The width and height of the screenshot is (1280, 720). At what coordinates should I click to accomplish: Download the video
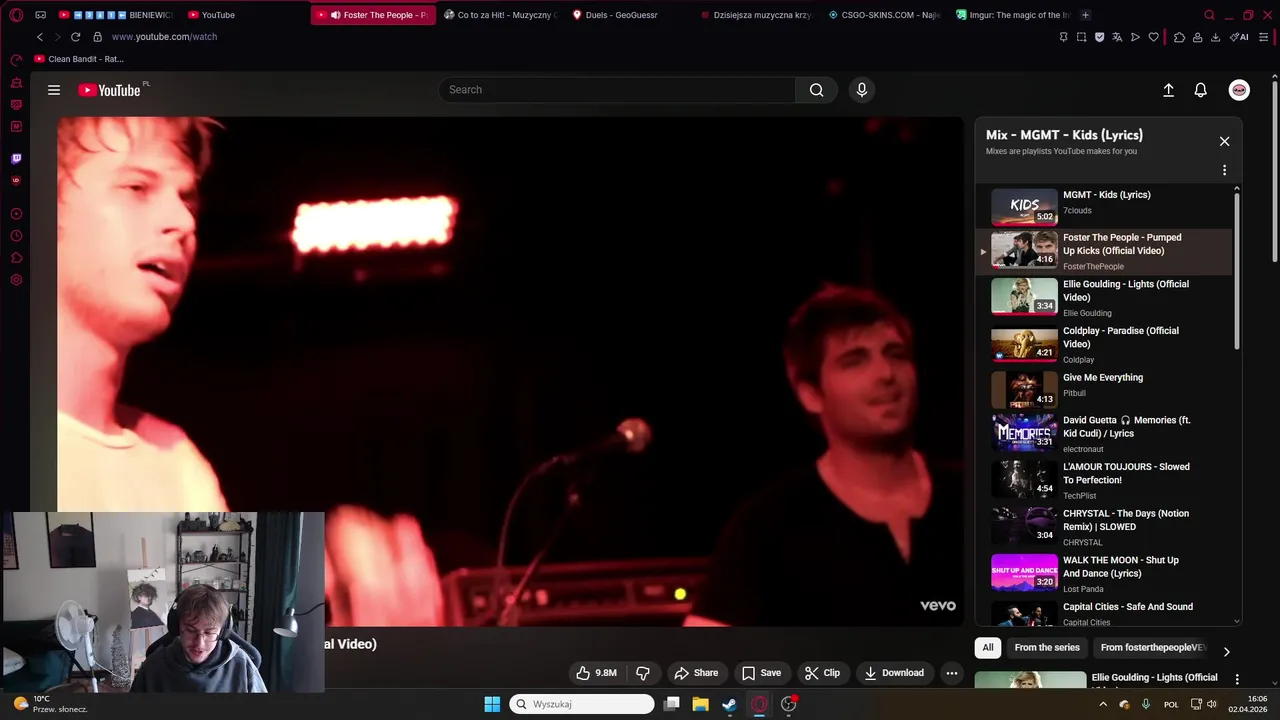click(x=894, y=673)
